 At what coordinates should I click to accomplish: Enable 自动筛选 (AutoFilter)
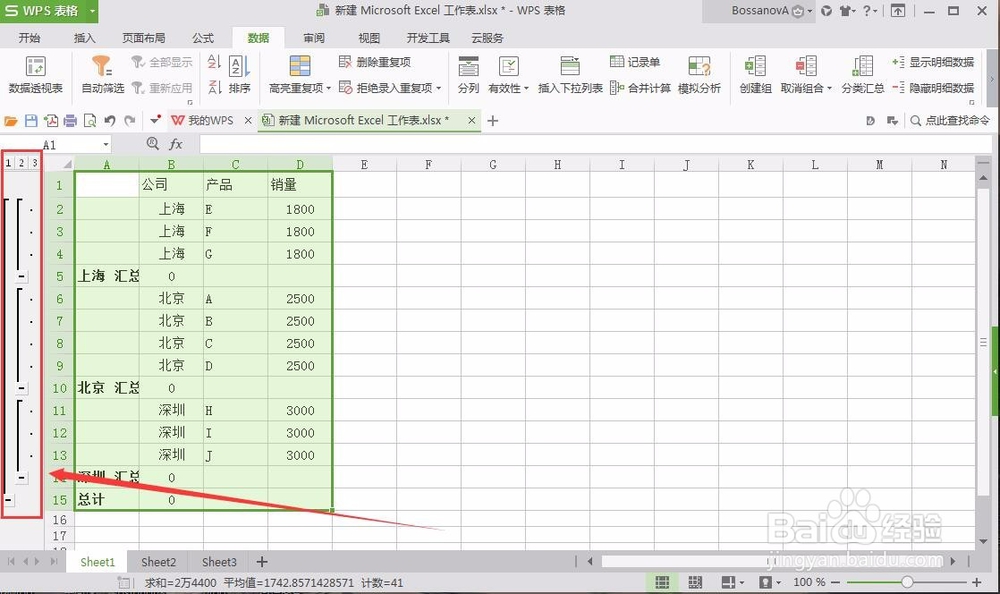tap(101, 75)
